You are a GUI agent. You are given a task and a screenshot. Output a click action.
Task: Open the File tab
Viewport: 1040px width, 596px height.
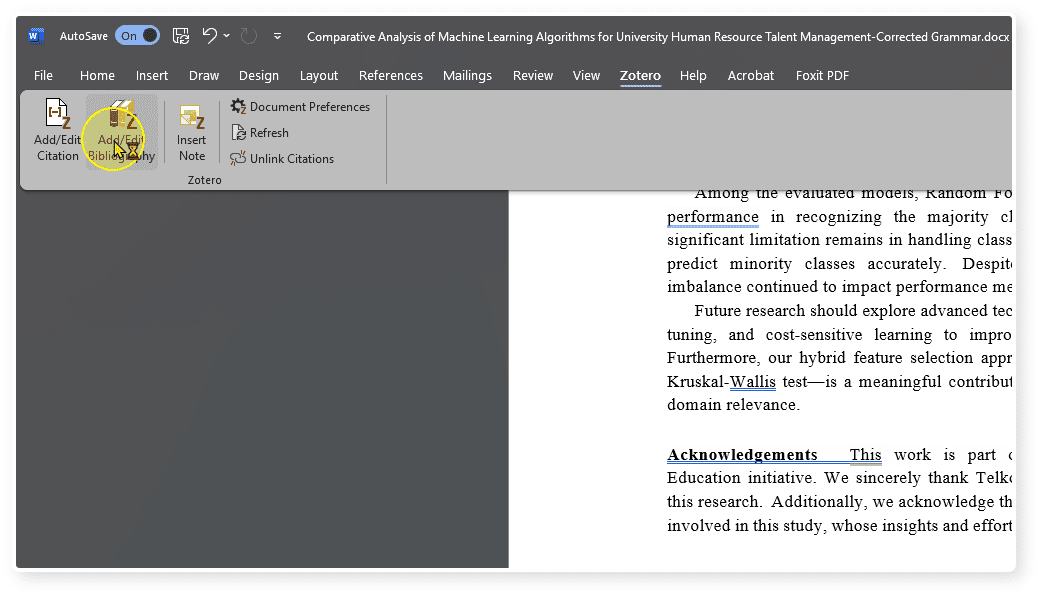tap(43, 76)
